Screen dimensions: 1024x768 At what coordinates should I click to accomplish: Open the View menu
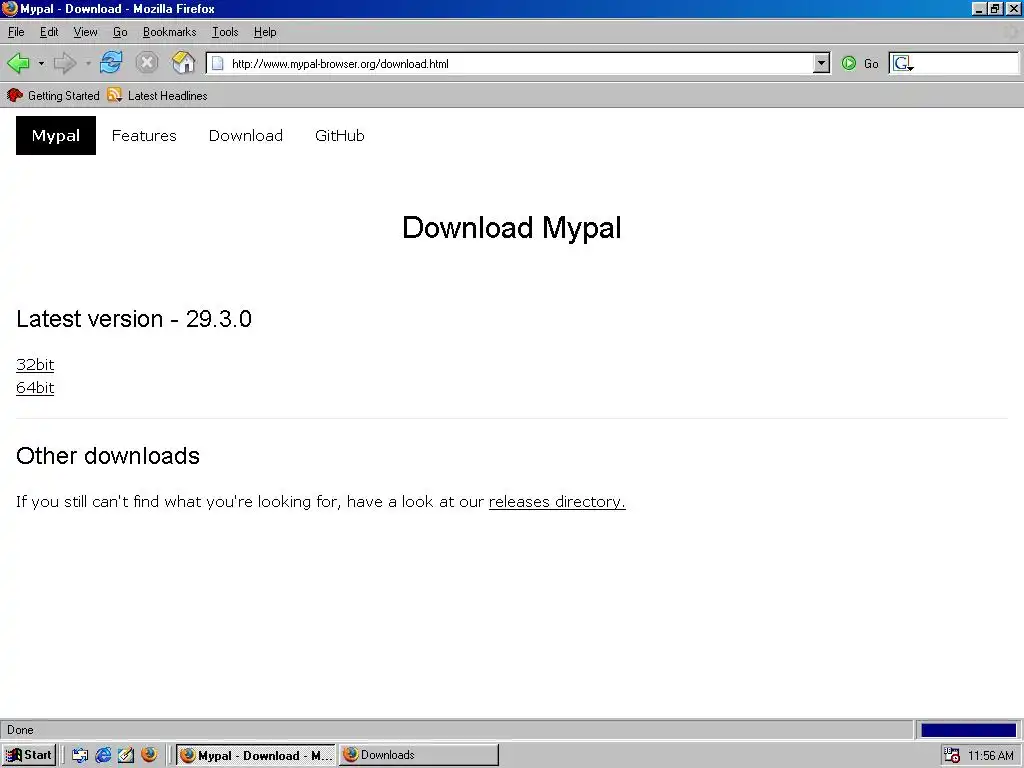pos(86,32)
